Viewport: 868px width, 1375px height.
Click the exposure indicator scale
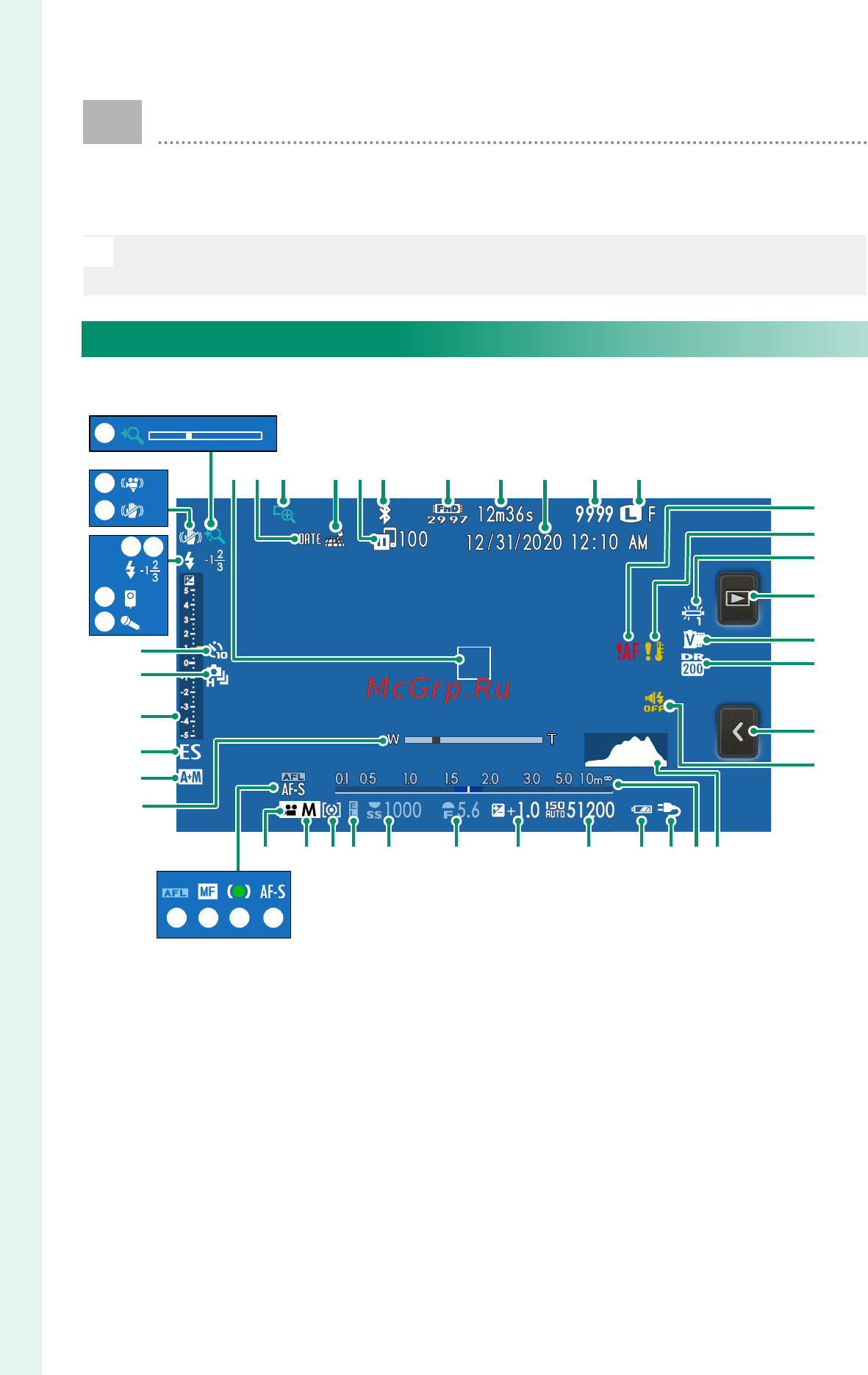pyautogui.click(x=190, y=657)
